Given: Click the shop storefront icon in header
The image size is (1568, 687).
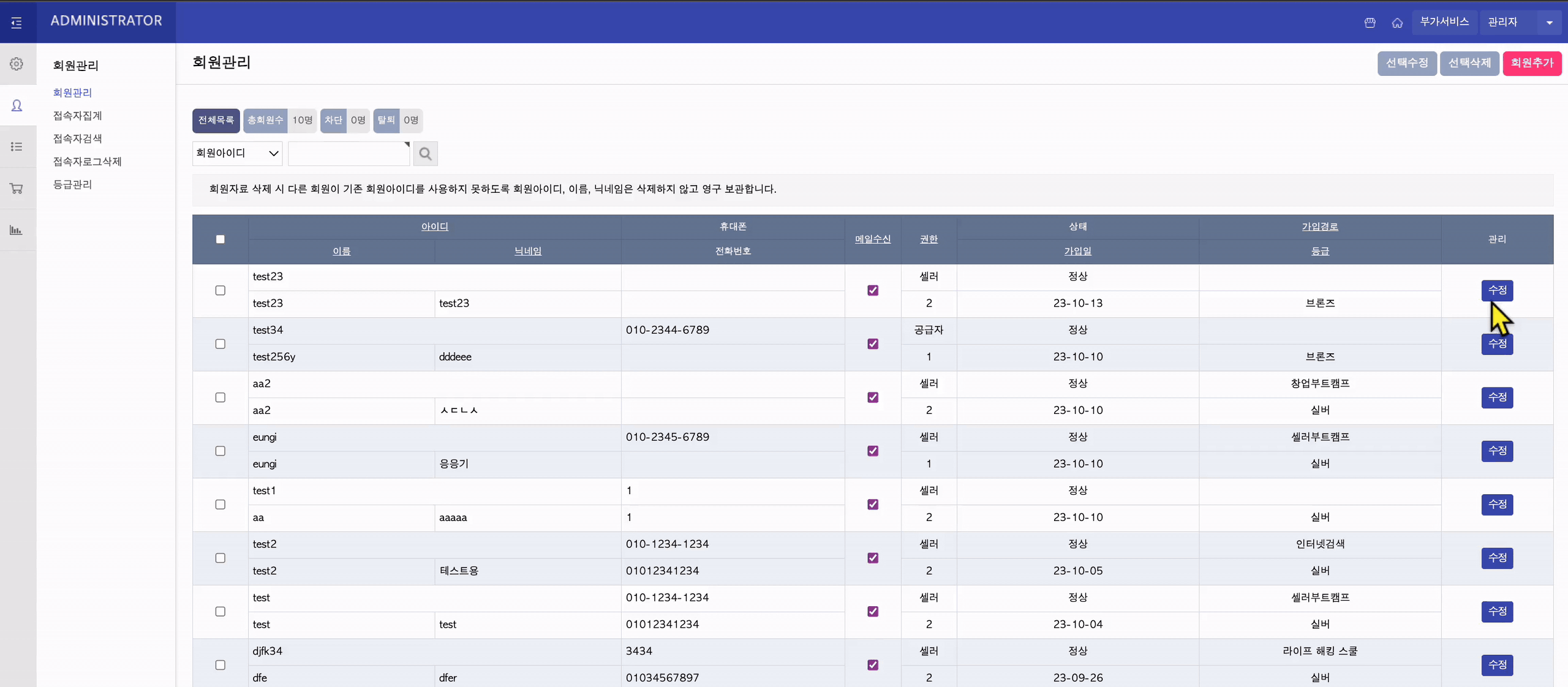Looking at the screenshot, I should 1370,23.
